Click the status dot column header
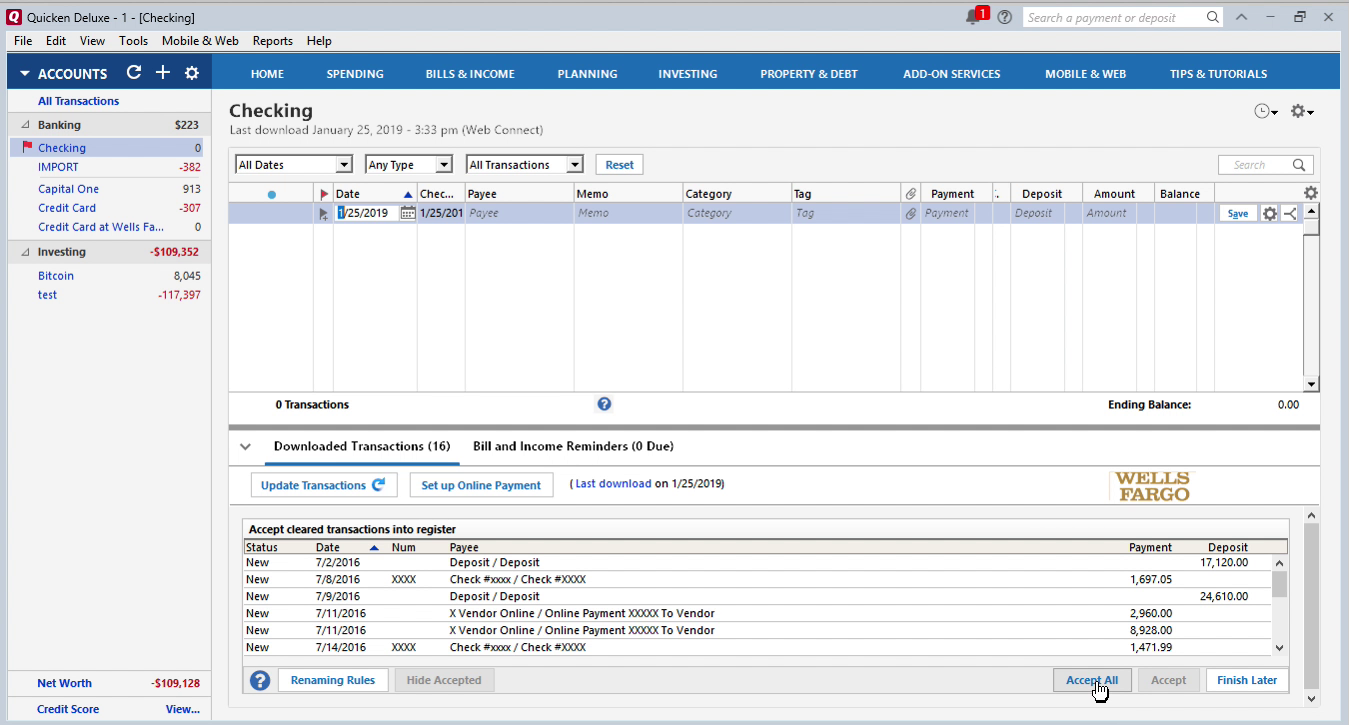 pos(271,194)
